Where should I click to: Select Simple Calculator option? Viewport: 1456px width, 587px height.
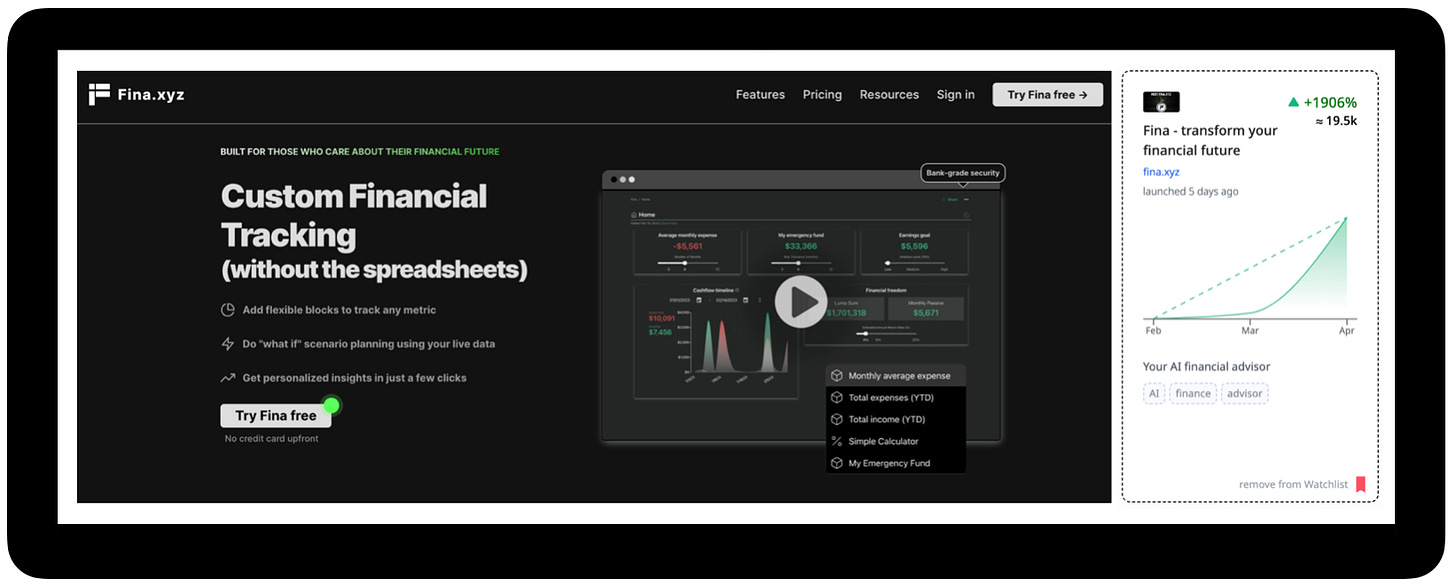(896, 442)
